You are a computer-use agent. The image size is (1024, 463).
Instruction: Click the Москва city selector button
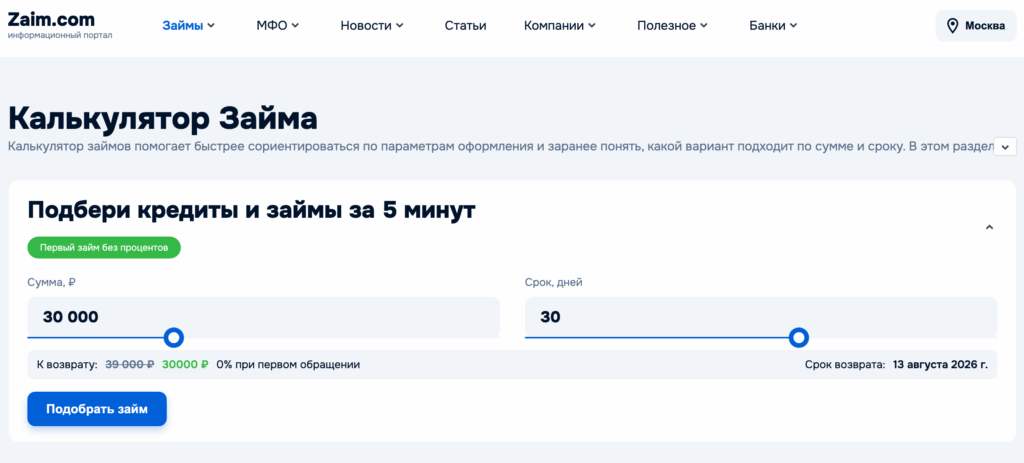click(x=976, y=26)
